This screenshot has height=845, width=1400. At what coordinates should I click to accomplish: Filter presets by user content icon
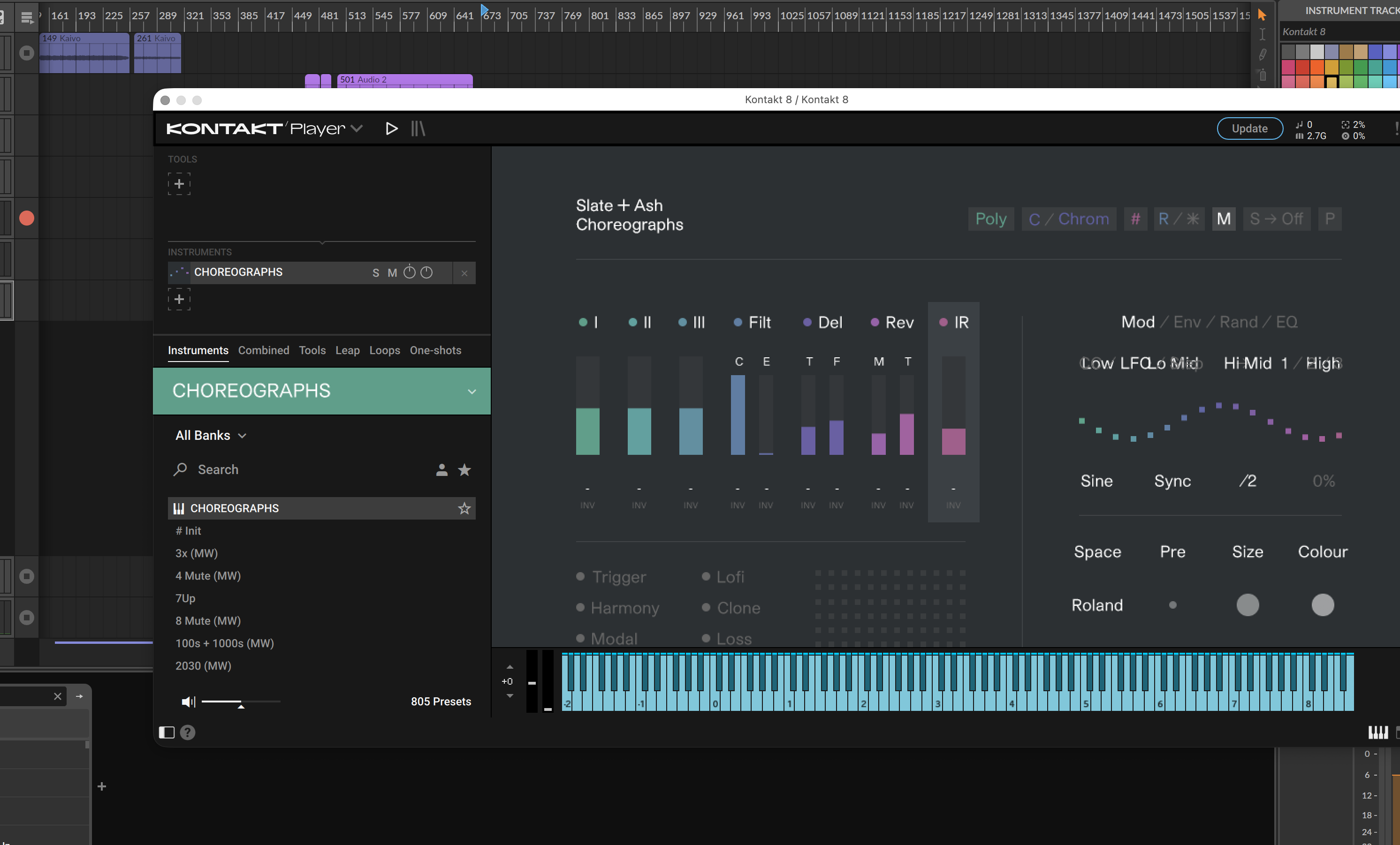point(441,470)
